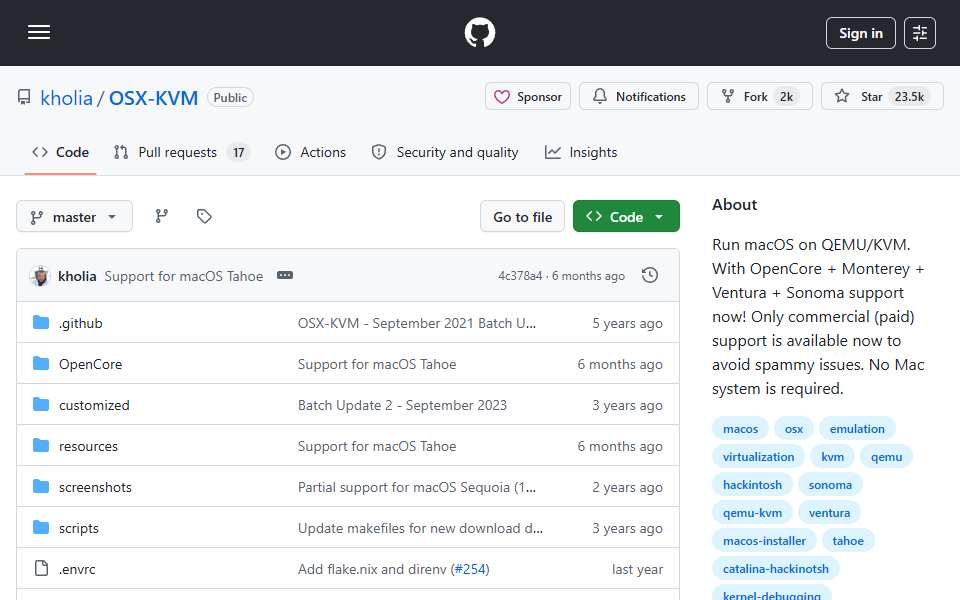Click the screenshots folder icon

41,487
